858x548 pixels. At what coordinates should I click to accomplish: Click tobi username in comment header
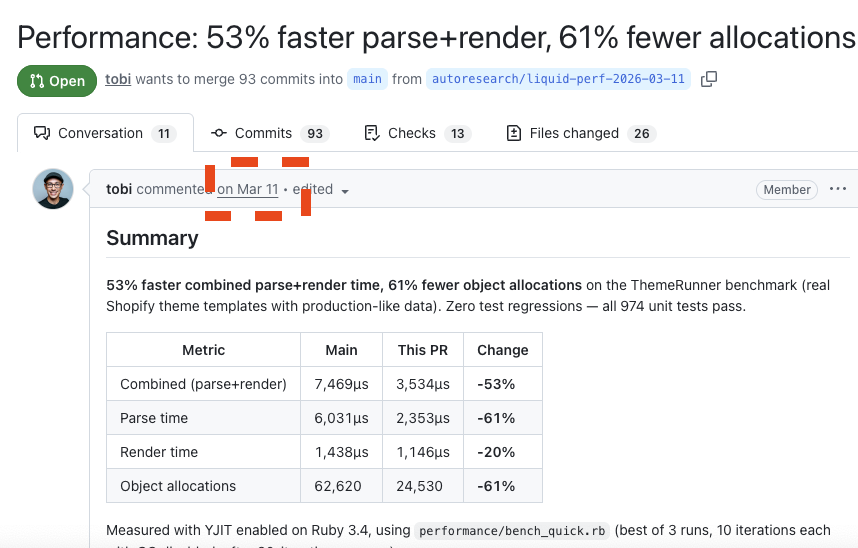119,189
